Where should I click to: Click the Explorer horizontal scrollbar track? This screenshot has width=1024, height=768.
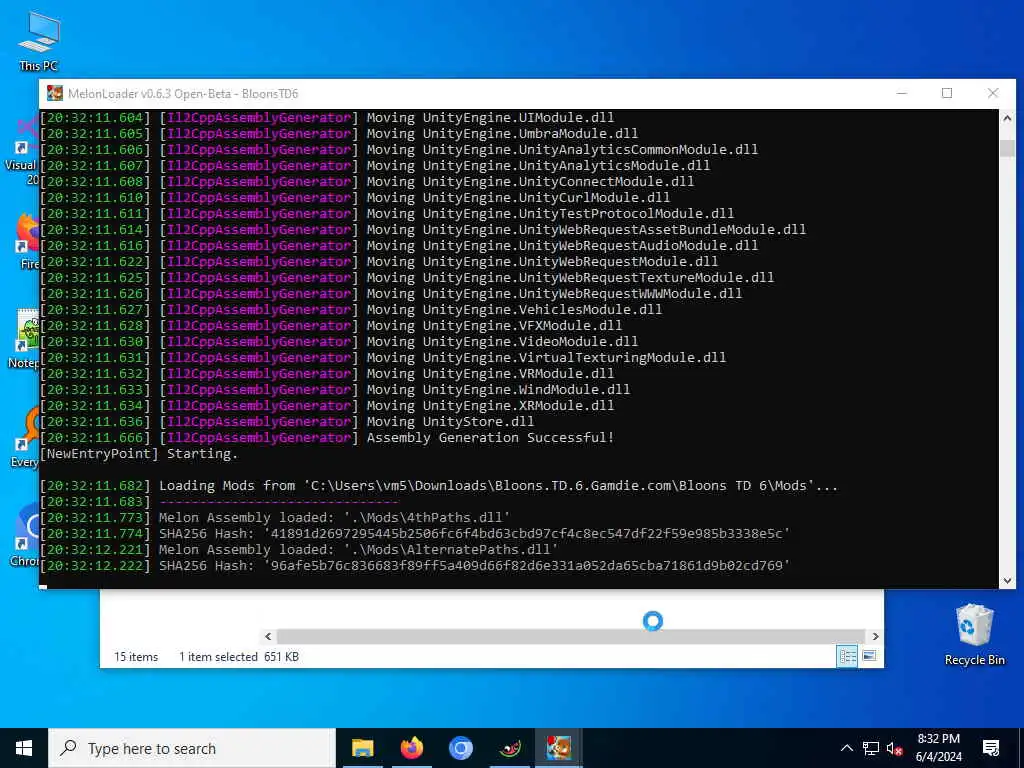[x=571, y=636]
